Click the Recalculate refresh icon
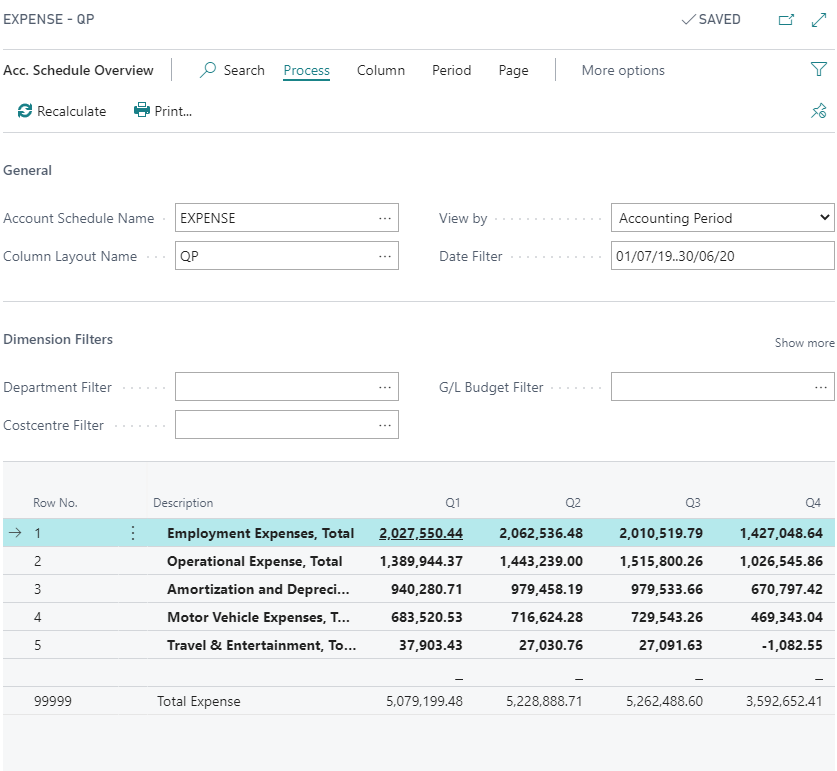The image size is (837, 771). click(x=25, y=111)
